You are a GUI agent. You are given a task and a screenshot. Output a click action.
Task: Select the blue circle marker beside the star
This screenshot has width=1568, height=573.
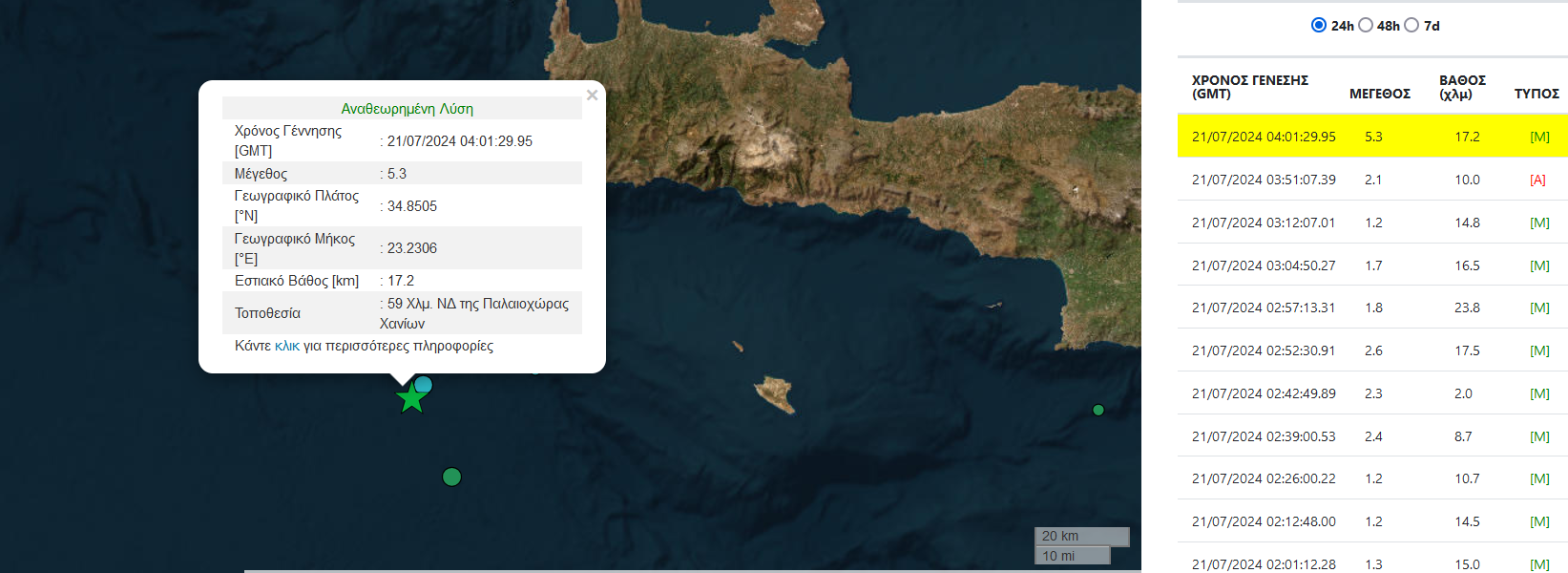coord(424,385)
